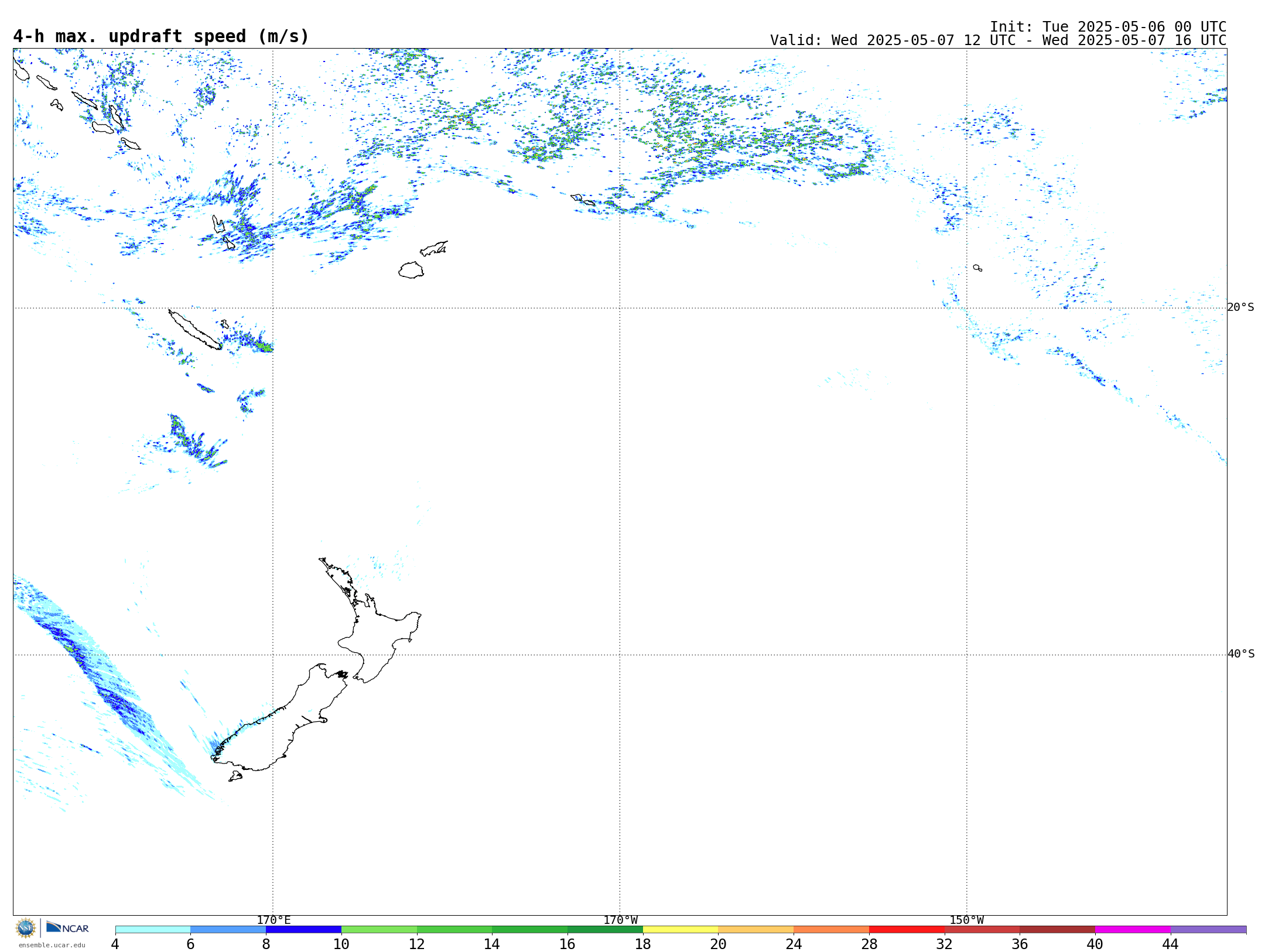Click colorbar tick label 10
1265x952 pixels.
pos(341,944)
